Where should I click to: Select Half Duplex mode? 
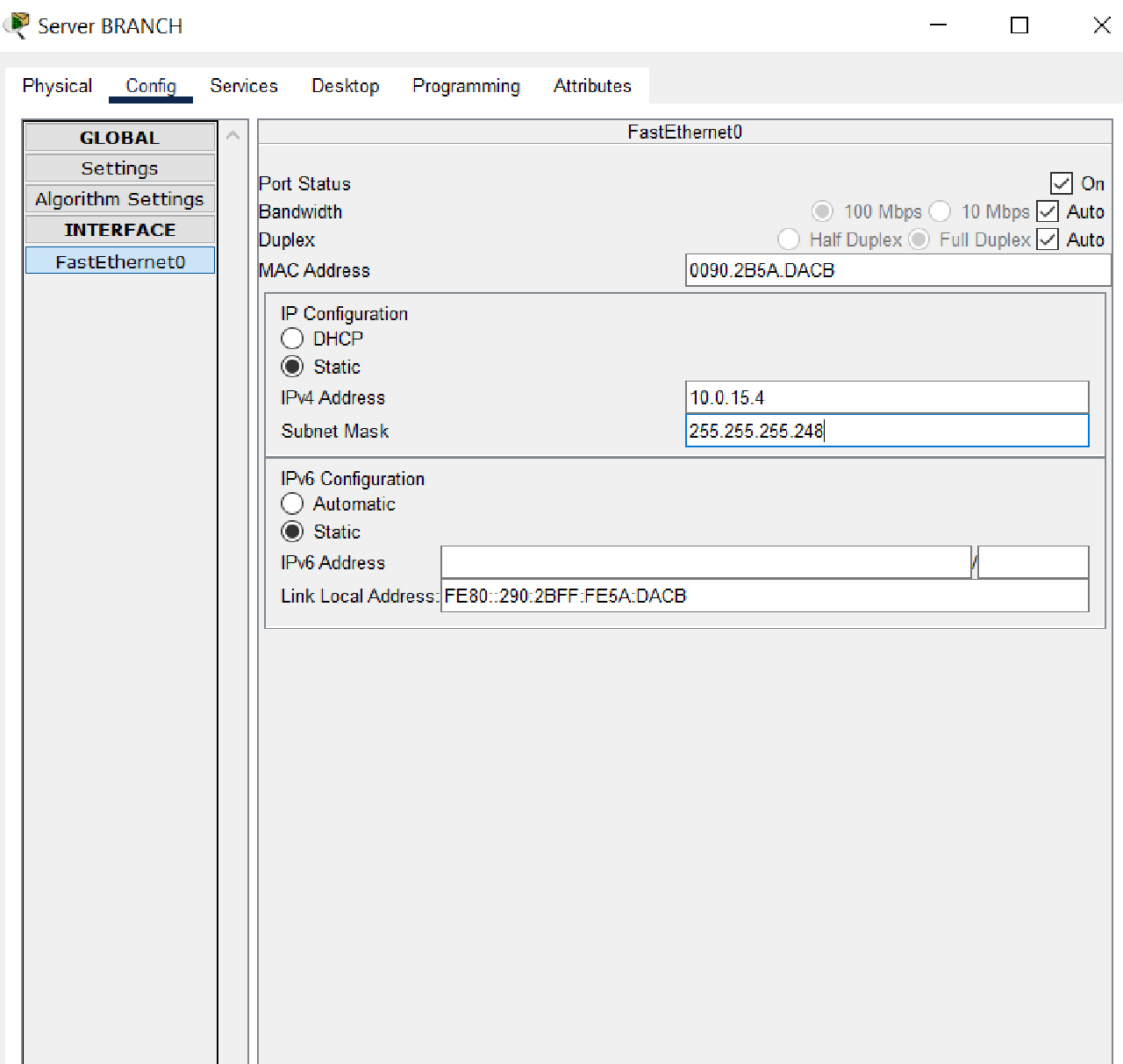click(x=788, y=239)
